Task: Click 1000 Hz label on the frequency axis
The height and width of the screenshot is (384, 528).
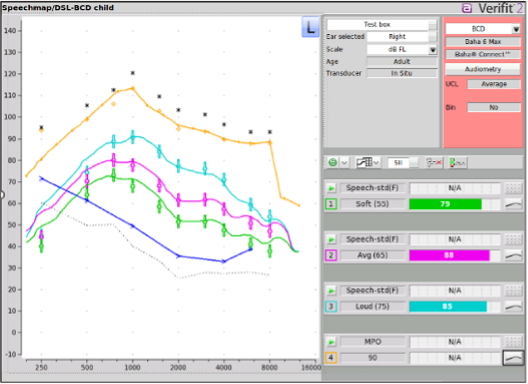Action: 132,367
